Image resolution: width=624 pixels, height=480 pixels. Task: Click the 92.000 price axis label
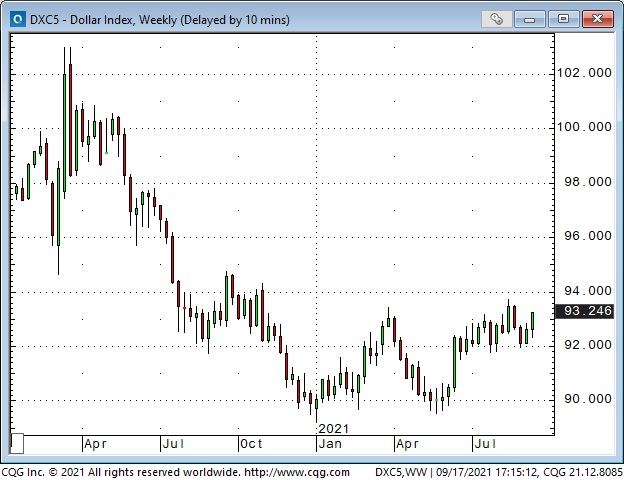tap(588, 345)
